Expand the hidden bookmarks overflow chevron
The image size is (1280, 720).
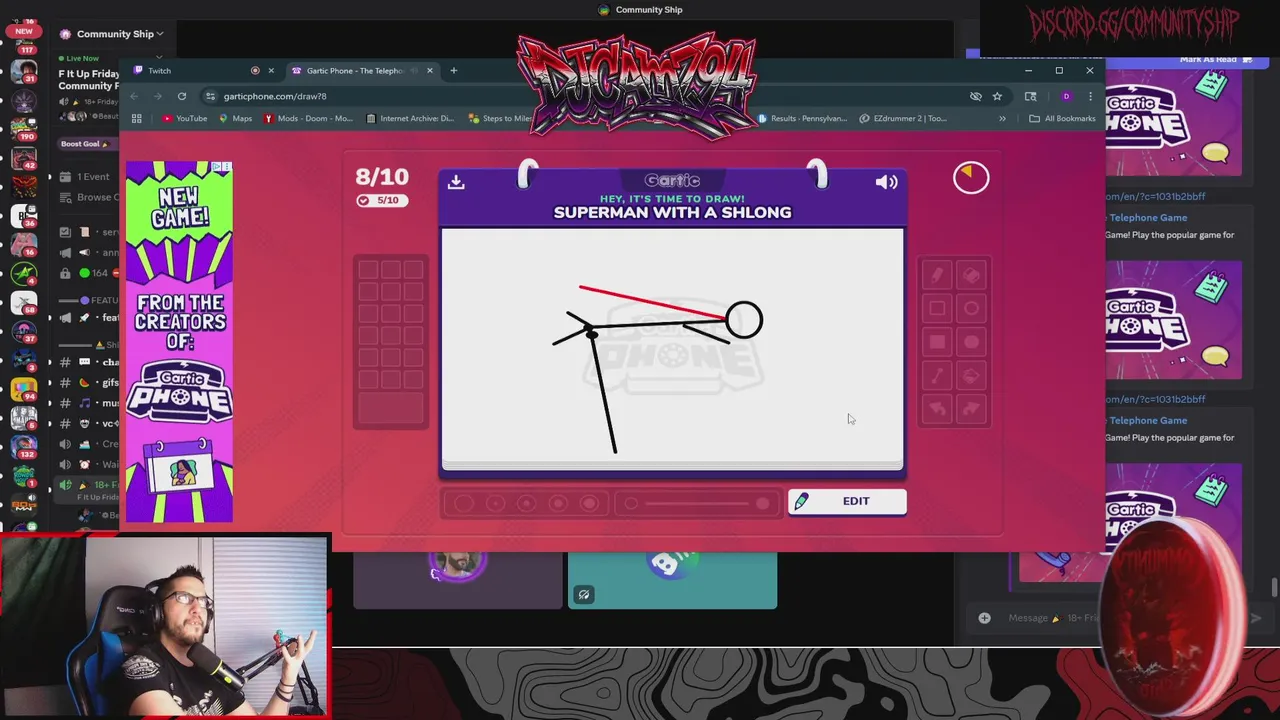click(x=1002, y=118)
